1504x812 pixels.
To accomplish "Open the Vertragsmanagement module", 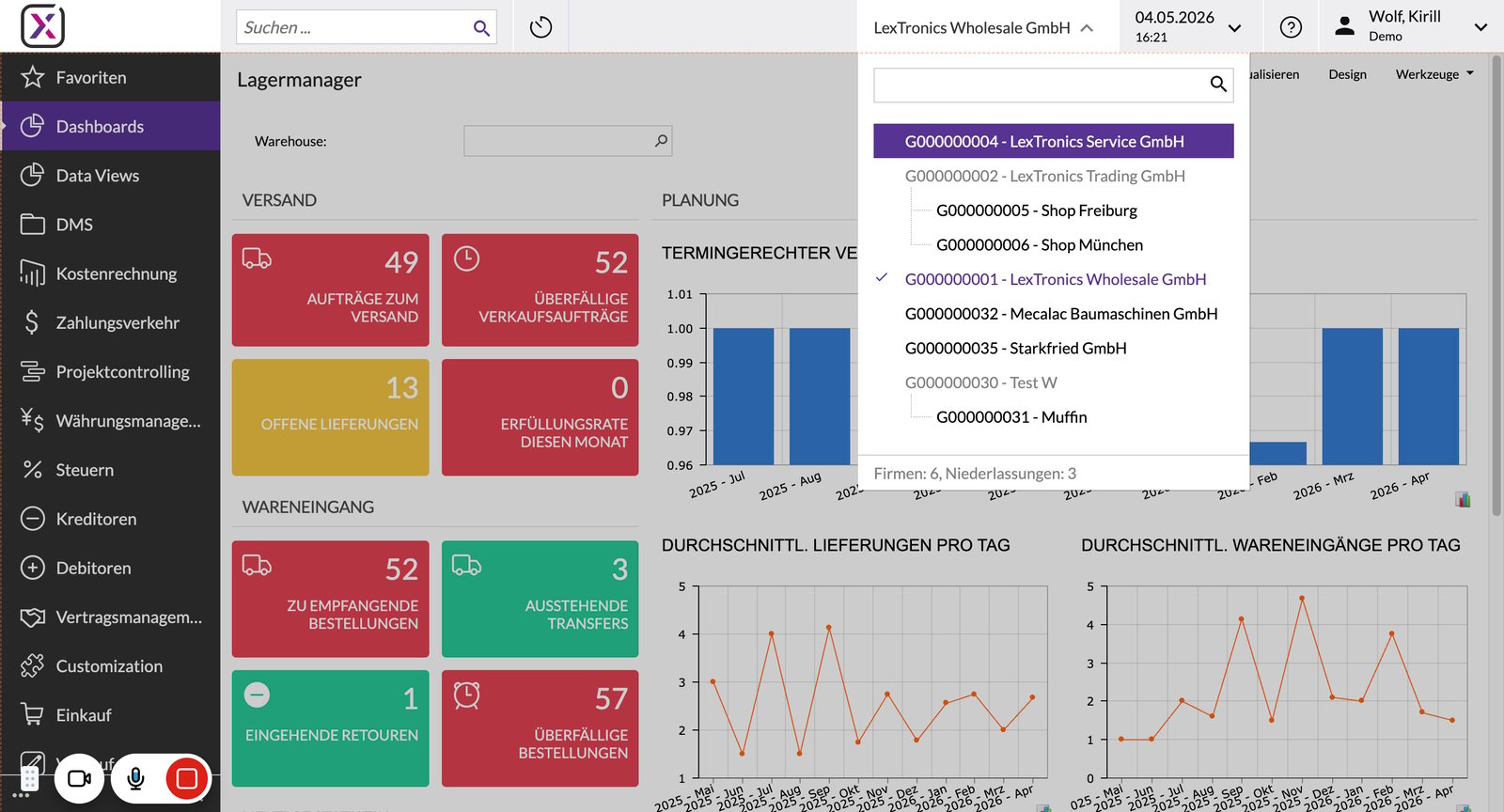I will coord(110,617).
